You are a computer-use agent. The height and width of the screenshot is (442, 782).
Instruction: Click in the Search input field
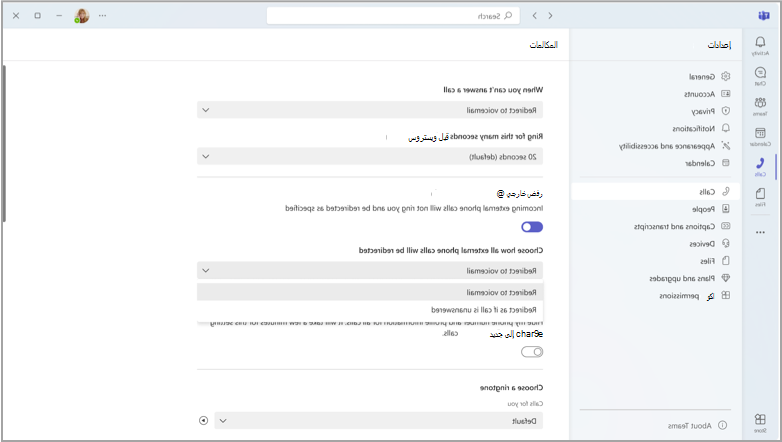tap(393, 16)
